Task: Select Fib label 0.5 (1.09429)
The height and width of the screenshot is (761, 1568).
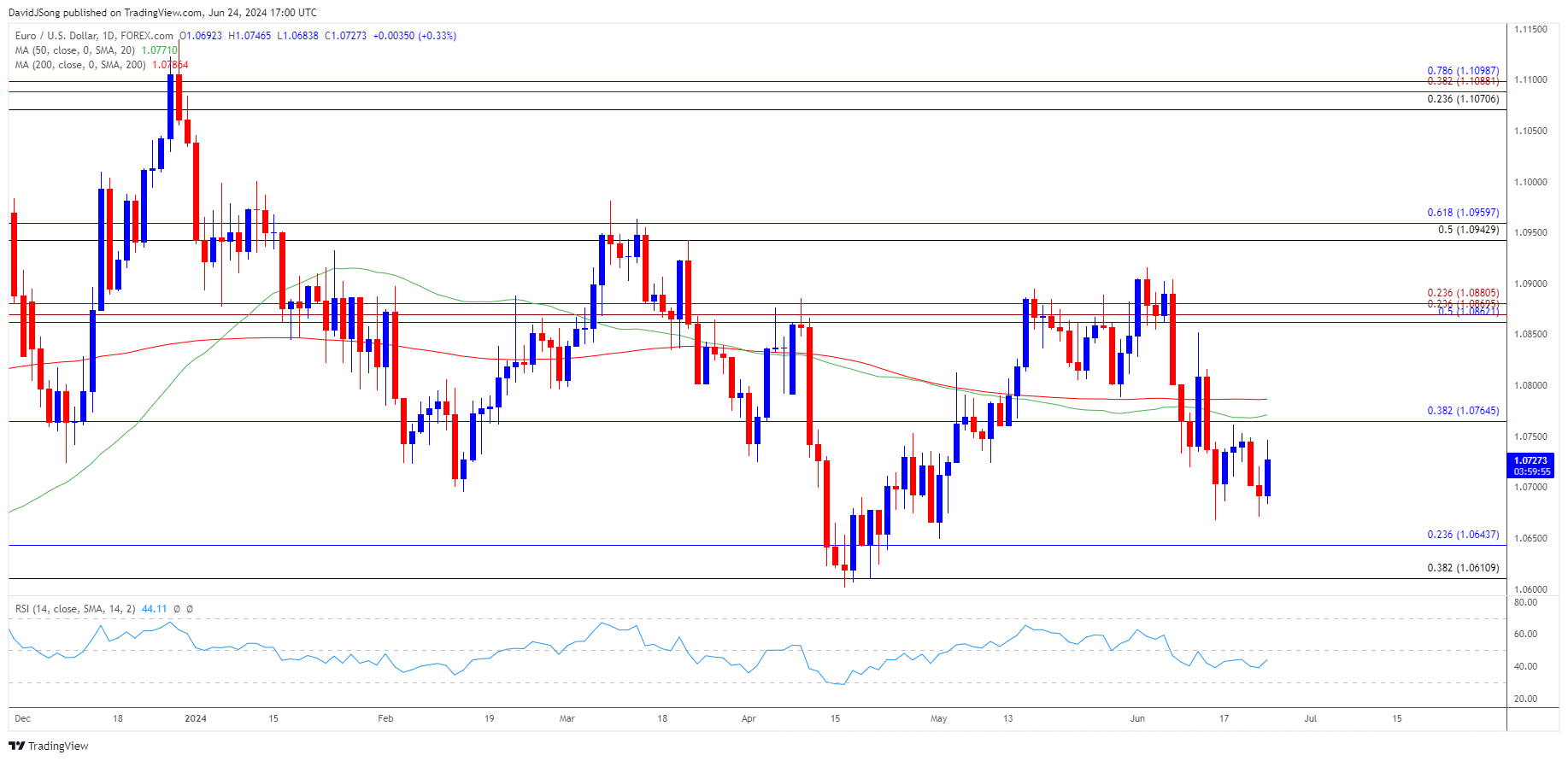Action: click(x=1468, y=230)
